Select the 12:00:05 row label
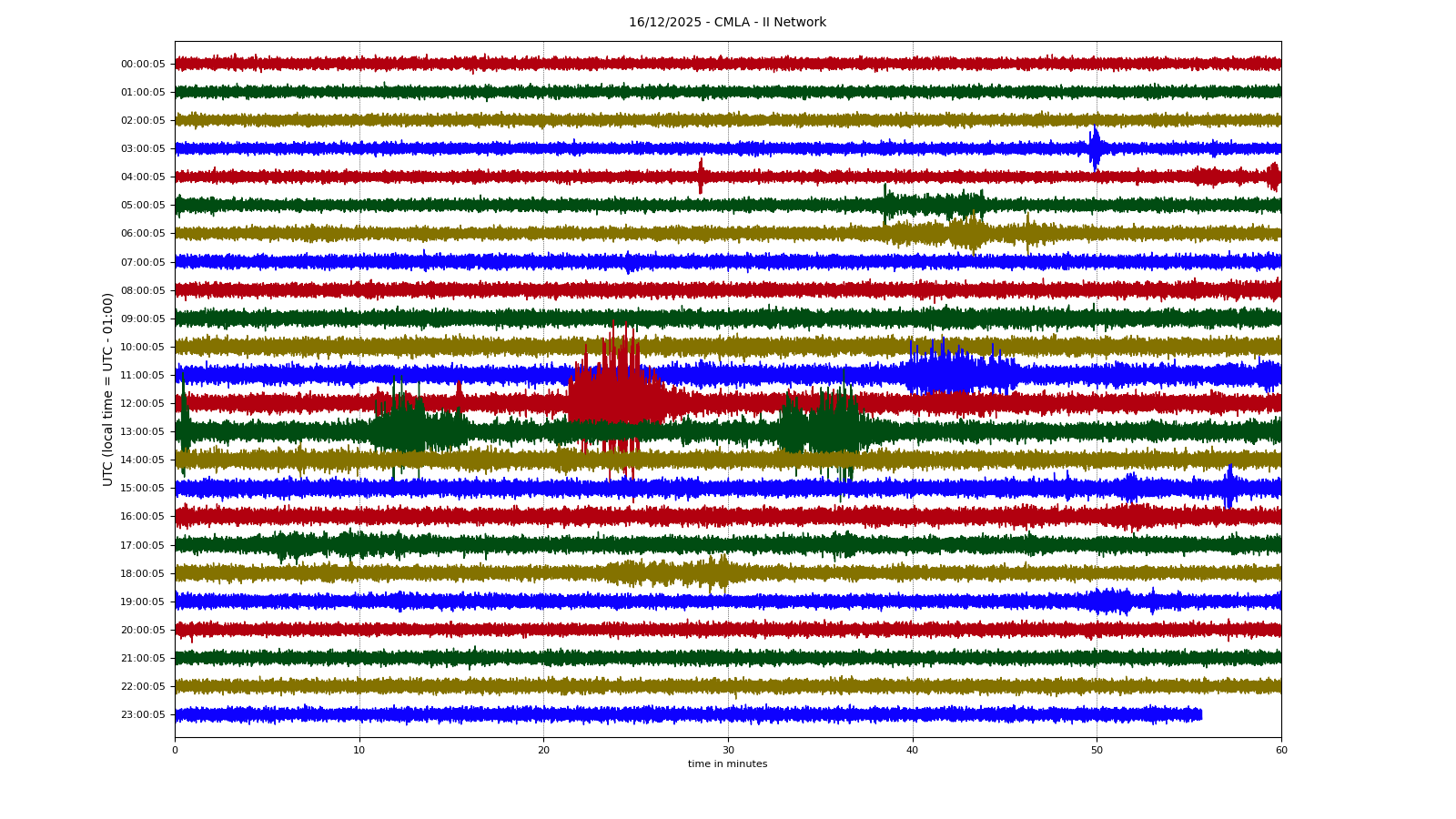 click(x=143, y=404)
